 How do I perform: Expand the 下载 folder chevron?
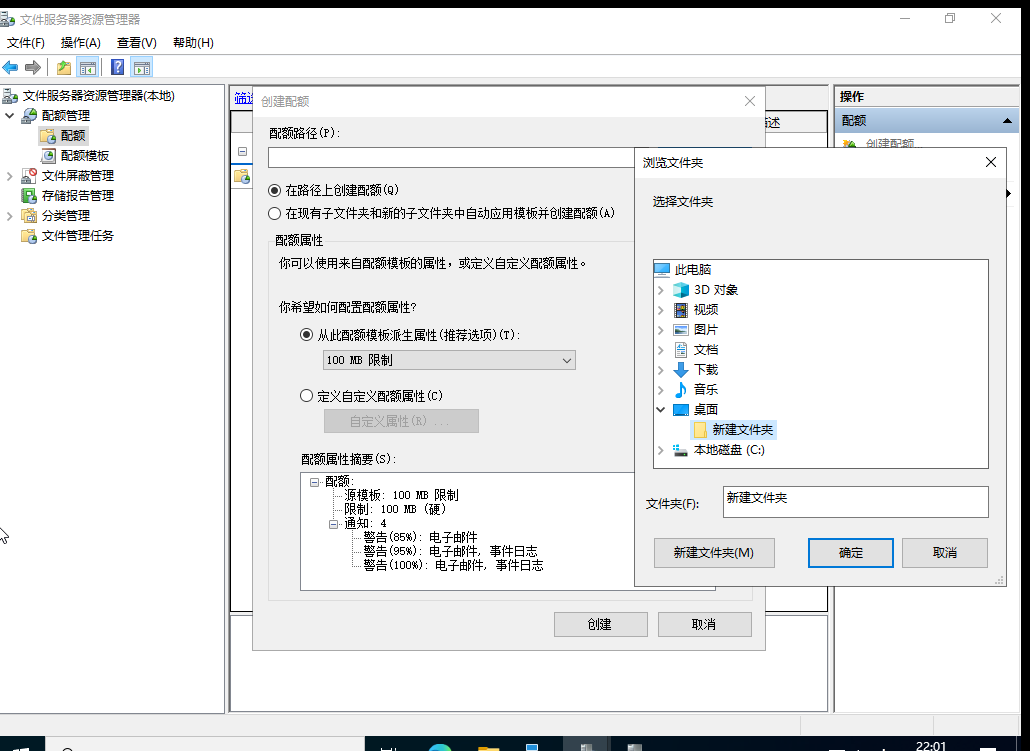661,370
